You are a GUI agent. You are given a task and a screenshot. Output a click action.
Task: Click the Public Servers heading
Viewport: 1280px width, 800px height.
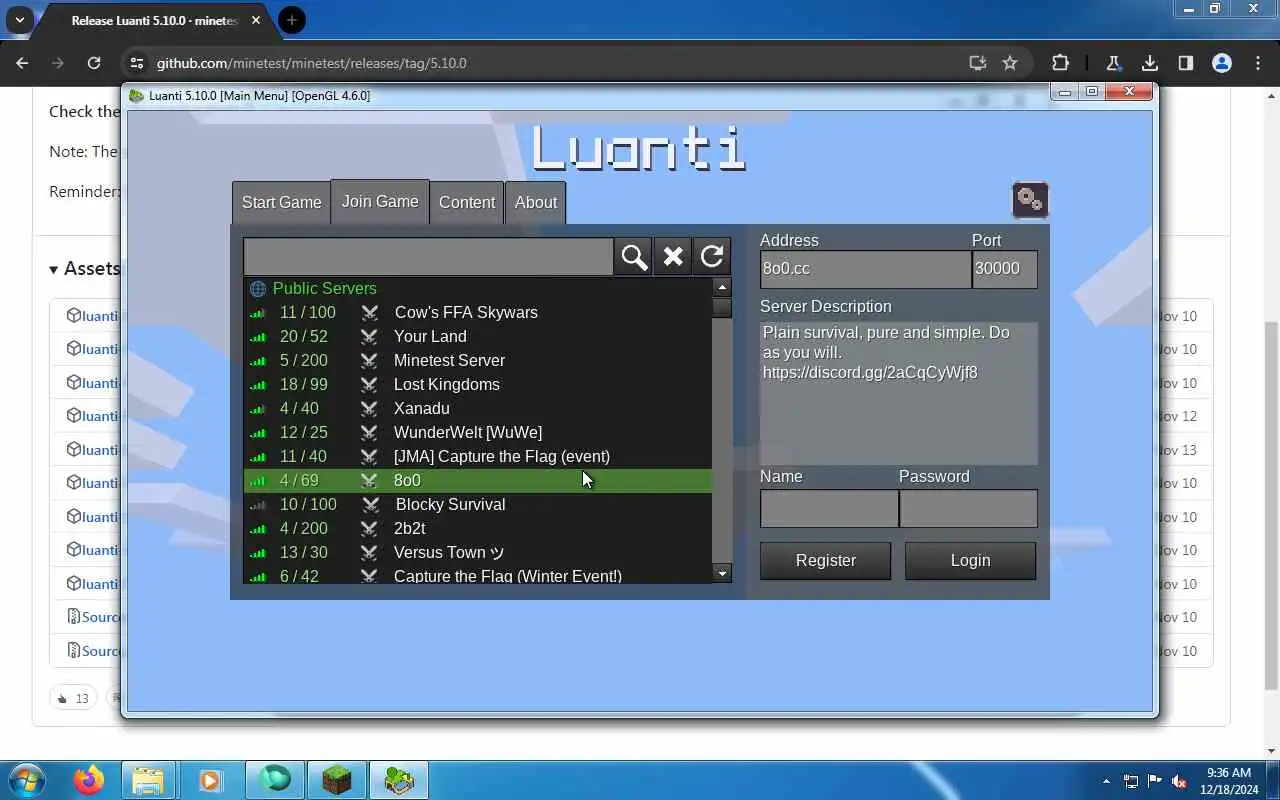coord(324,289)
